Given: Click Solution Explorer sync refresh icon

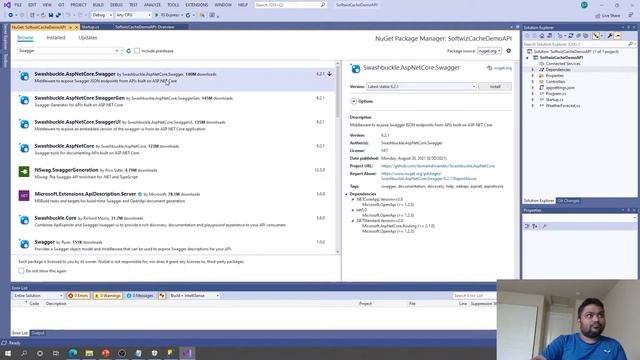Looking at the screenshot, I should (571, 36).
